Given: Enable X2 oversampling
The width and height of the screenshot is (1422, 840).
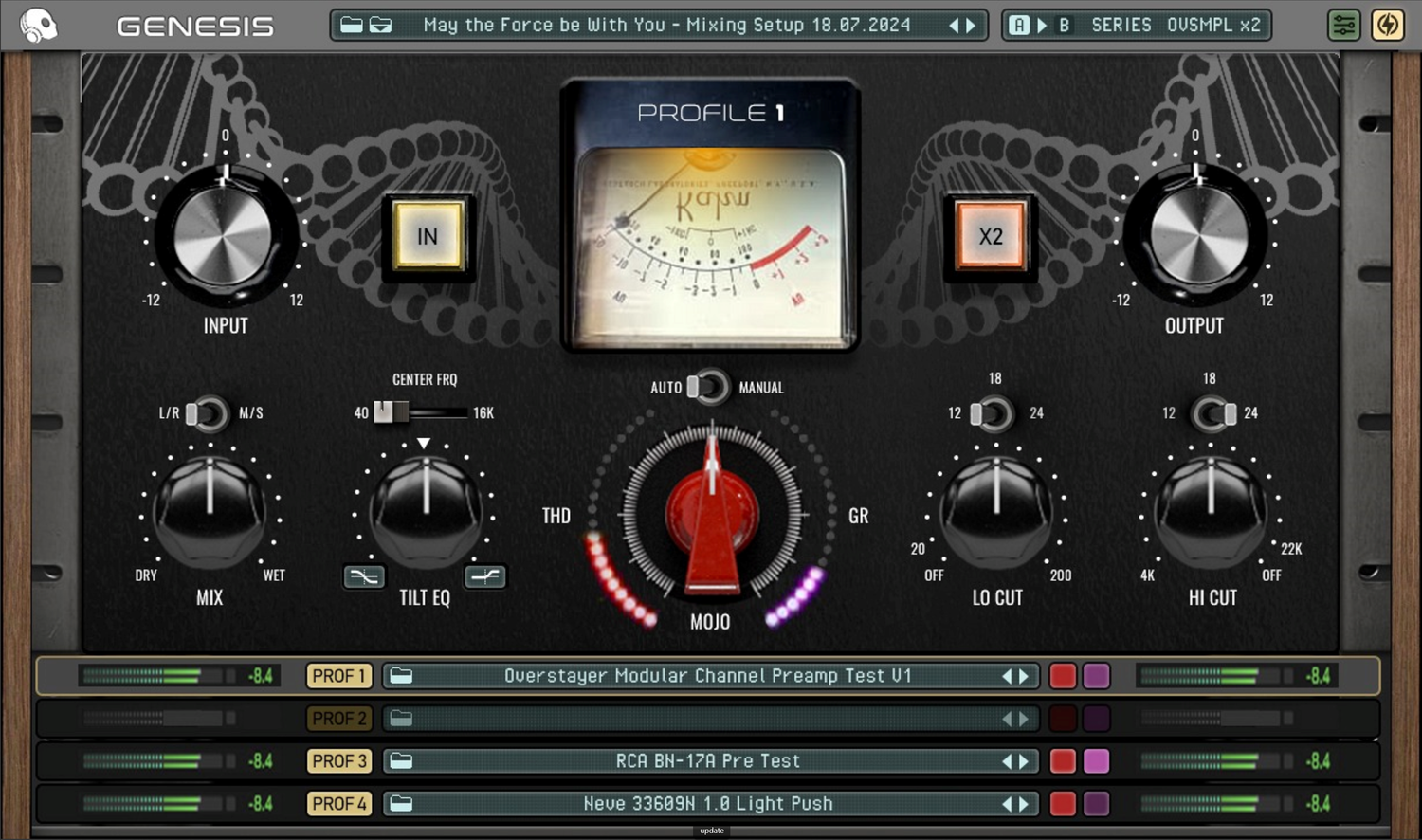Looking at the screenshot, I should (991, 235).
